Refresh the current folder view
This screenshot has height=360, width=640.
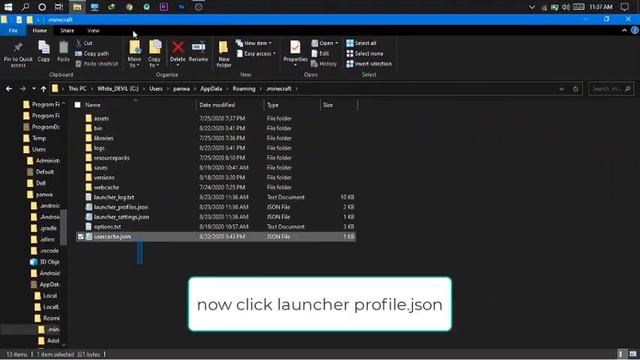coord(576,89)
